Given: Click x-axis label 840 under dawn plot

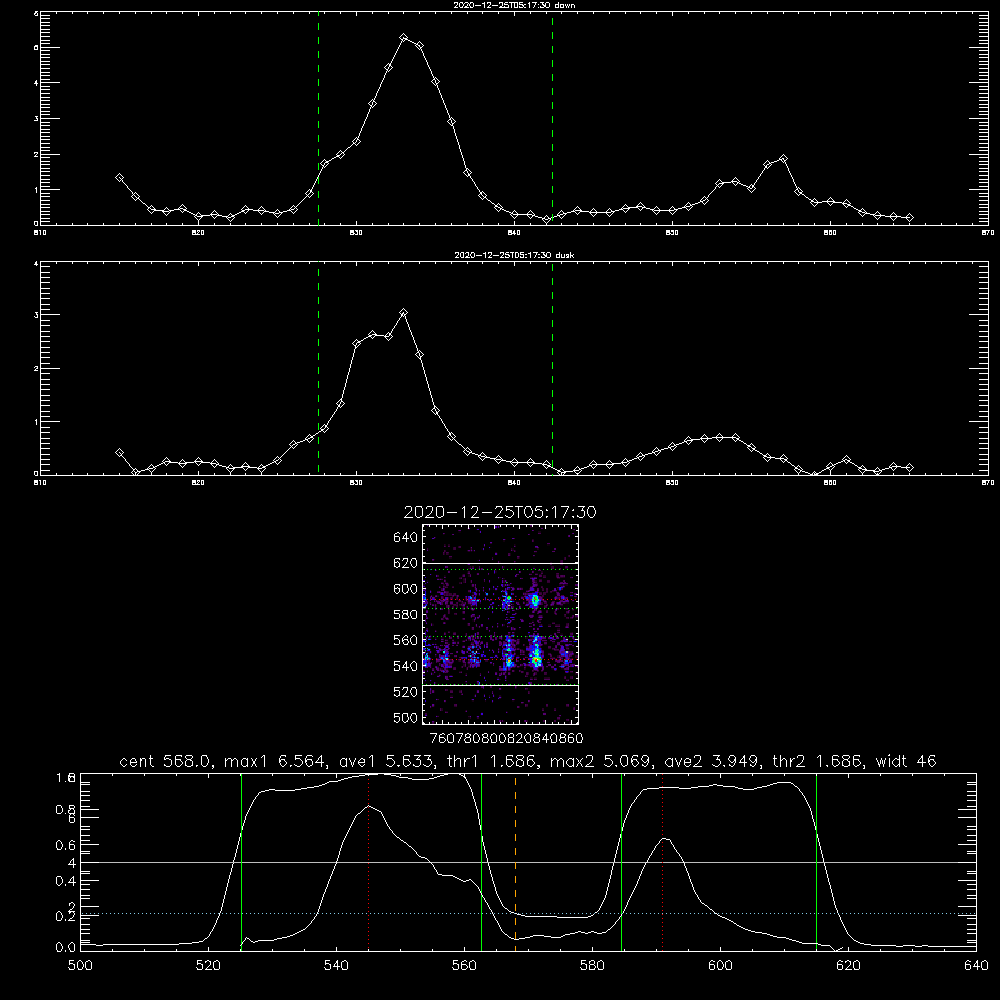Looking at the screenshot, I should 514,233.
